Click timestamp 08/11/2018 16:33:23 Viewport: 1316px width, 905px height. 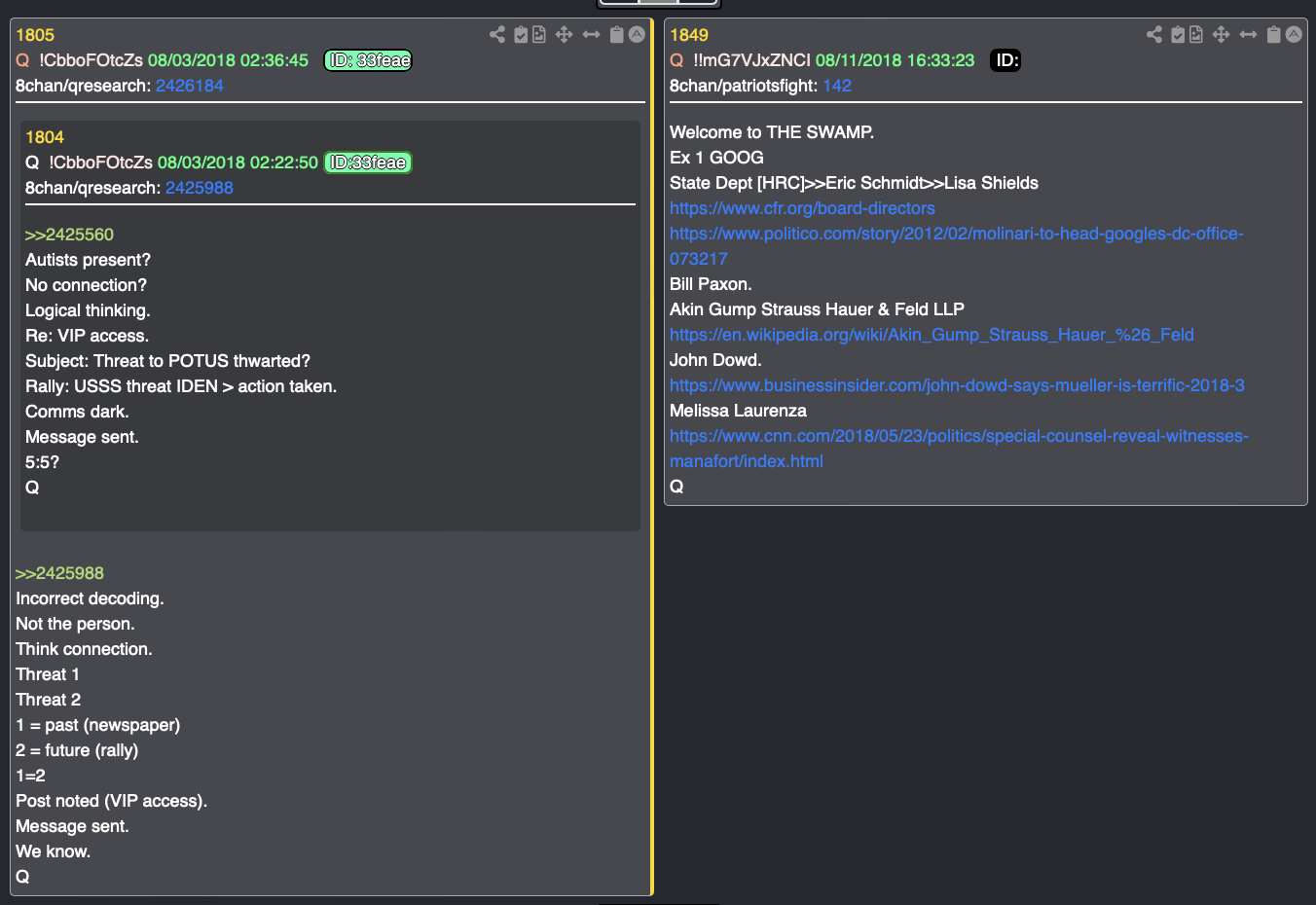tap(895, 60)
